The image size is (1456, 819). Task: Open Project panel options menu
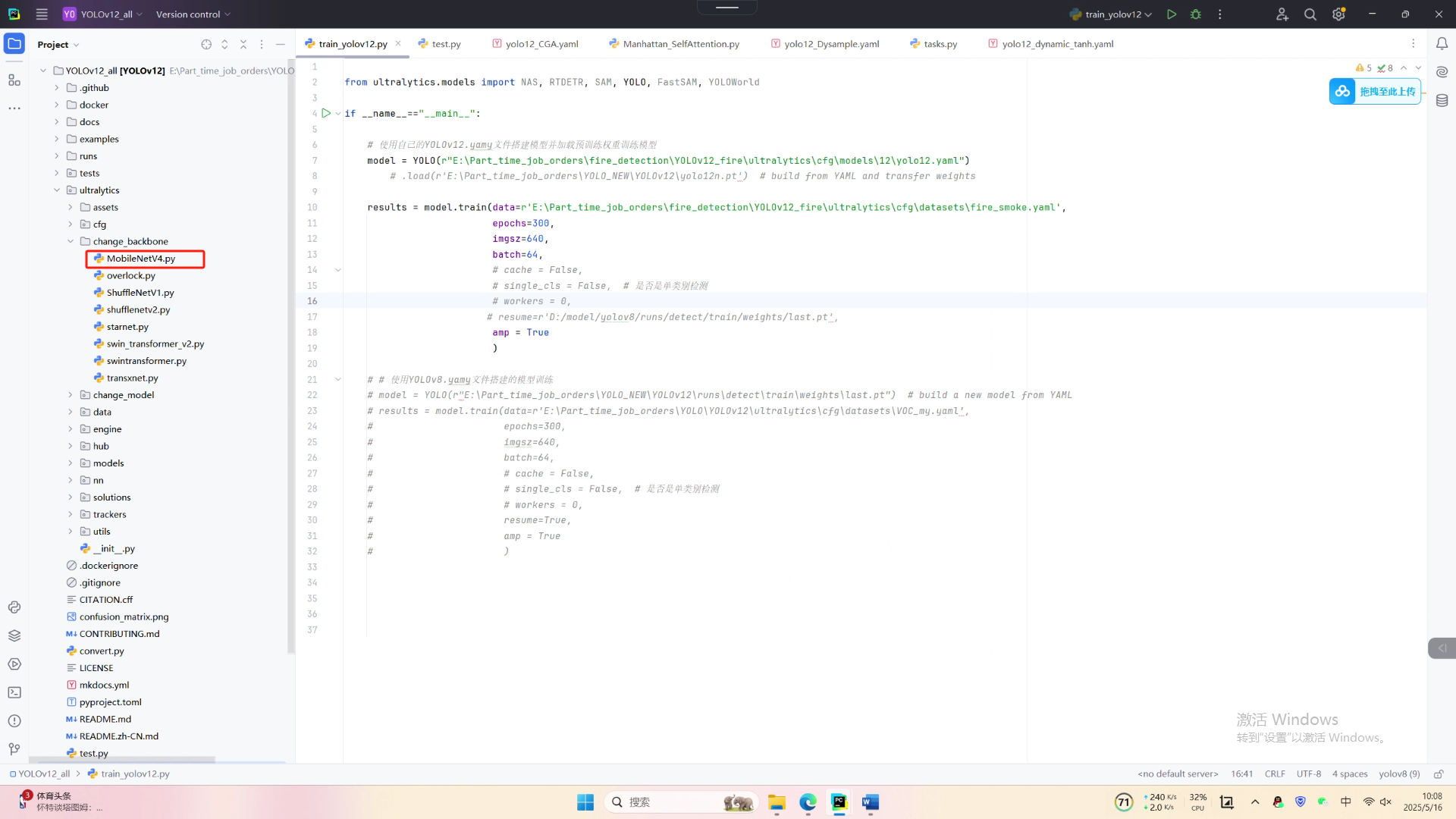[262, 45]
